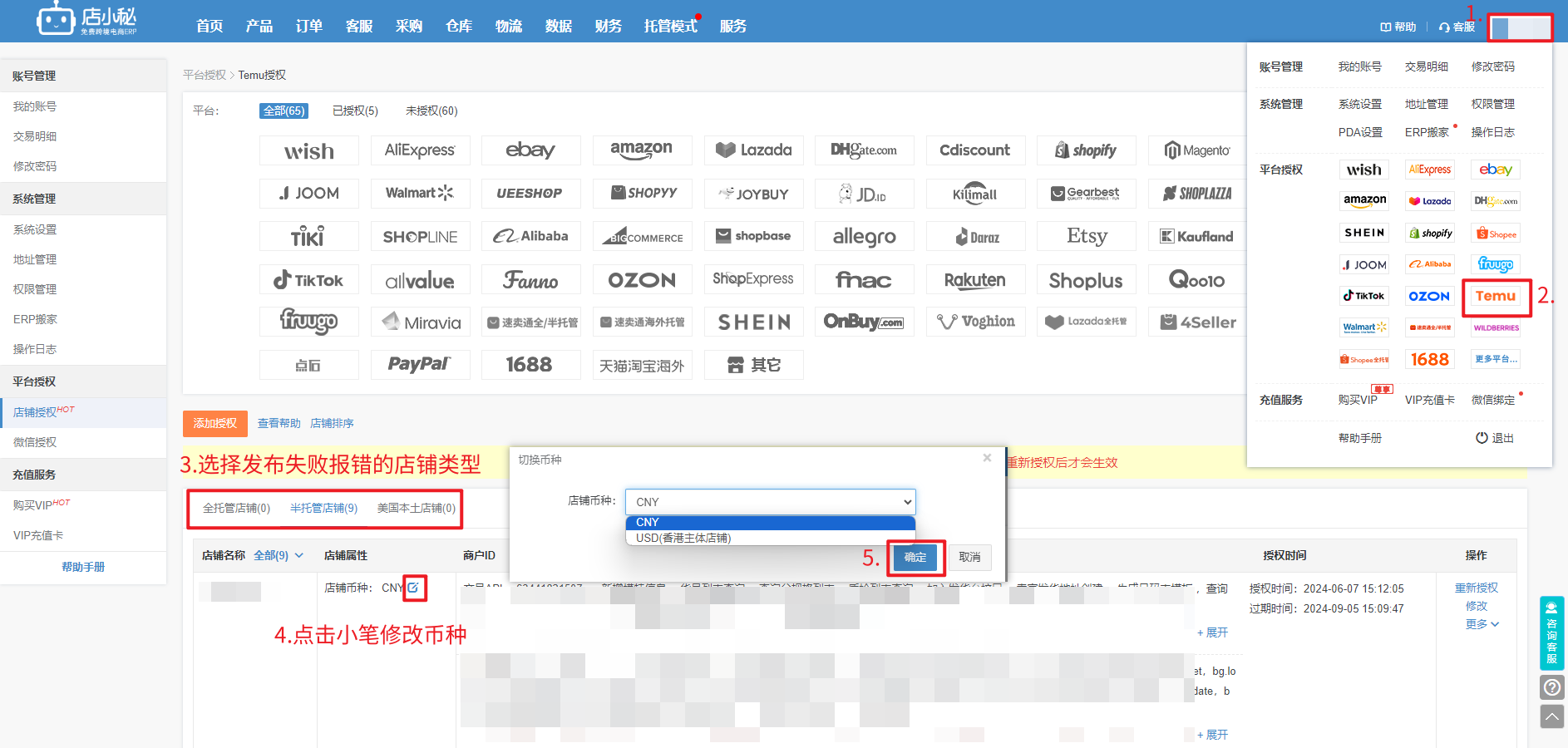This screenshot has height=748, width=1568.
Task: Open the PayPal platform tile
Action: (x=420, y=364)
